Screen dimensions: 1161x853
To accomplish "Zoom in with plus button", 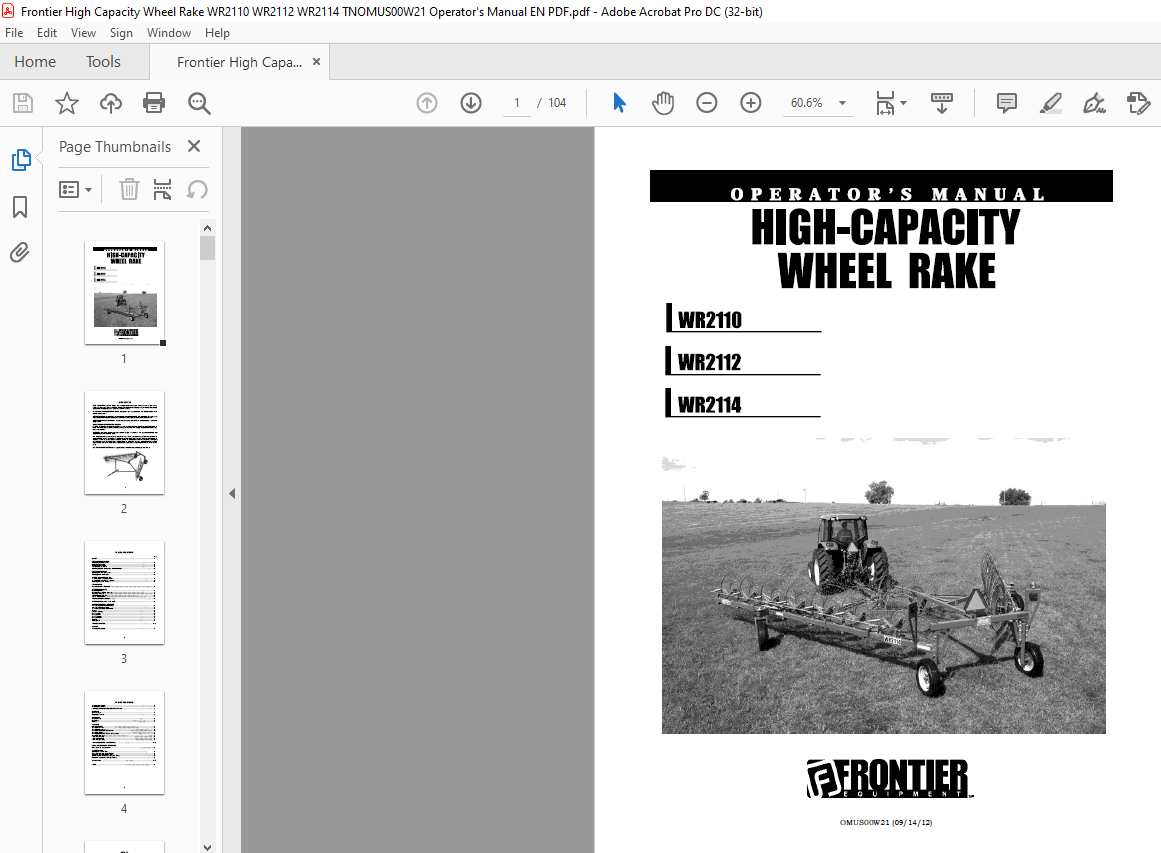I will click(751, 103).
